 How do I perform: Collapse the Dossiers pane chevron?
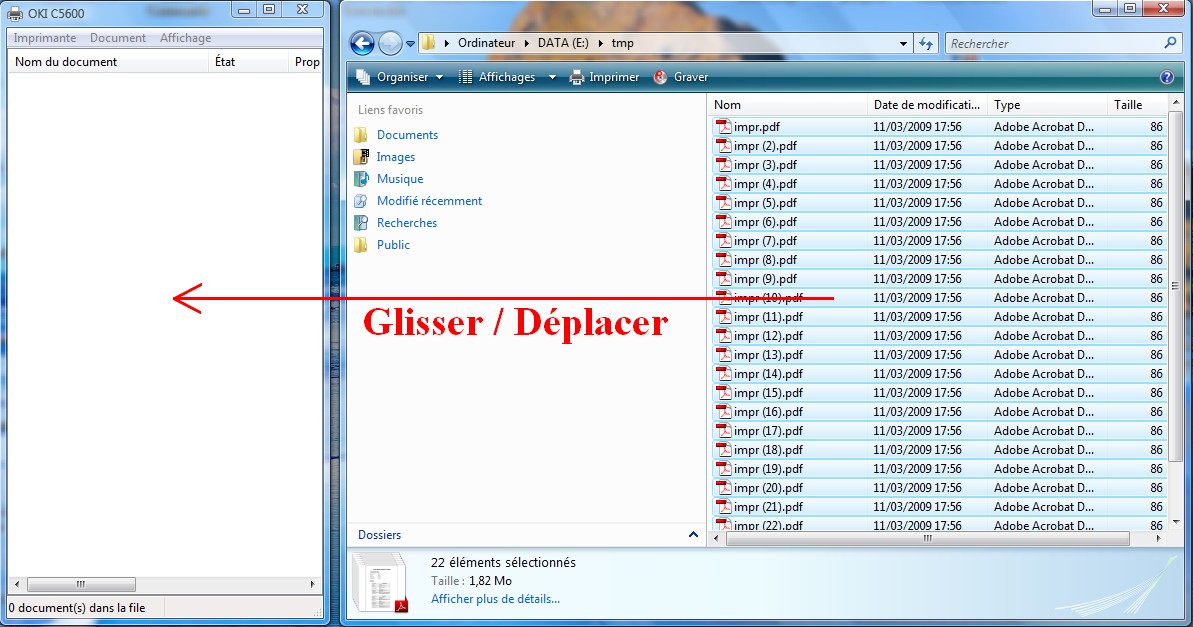(693, 535)
